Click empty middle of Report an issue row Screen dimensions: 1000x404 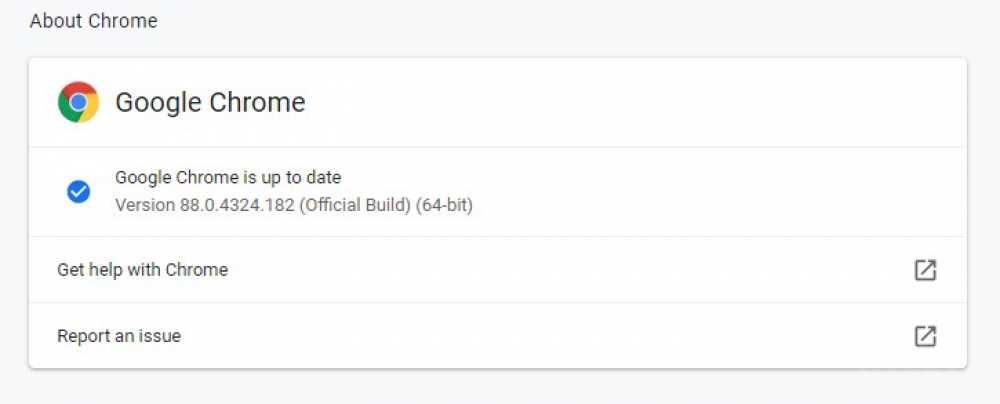coord(548,336)
